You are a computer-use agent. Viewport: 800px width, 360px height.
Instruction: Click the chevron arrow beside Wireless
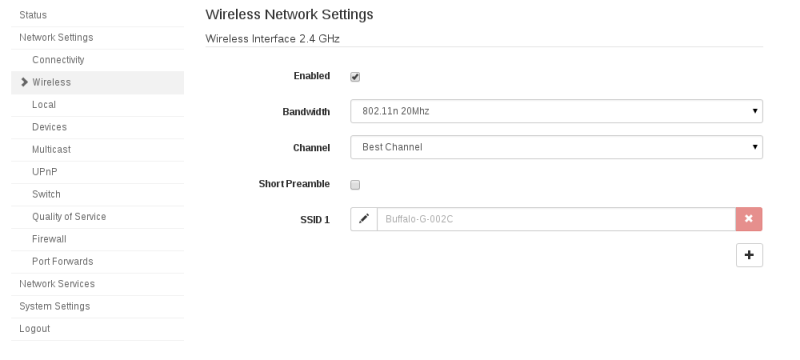click(x=24, y=82)
